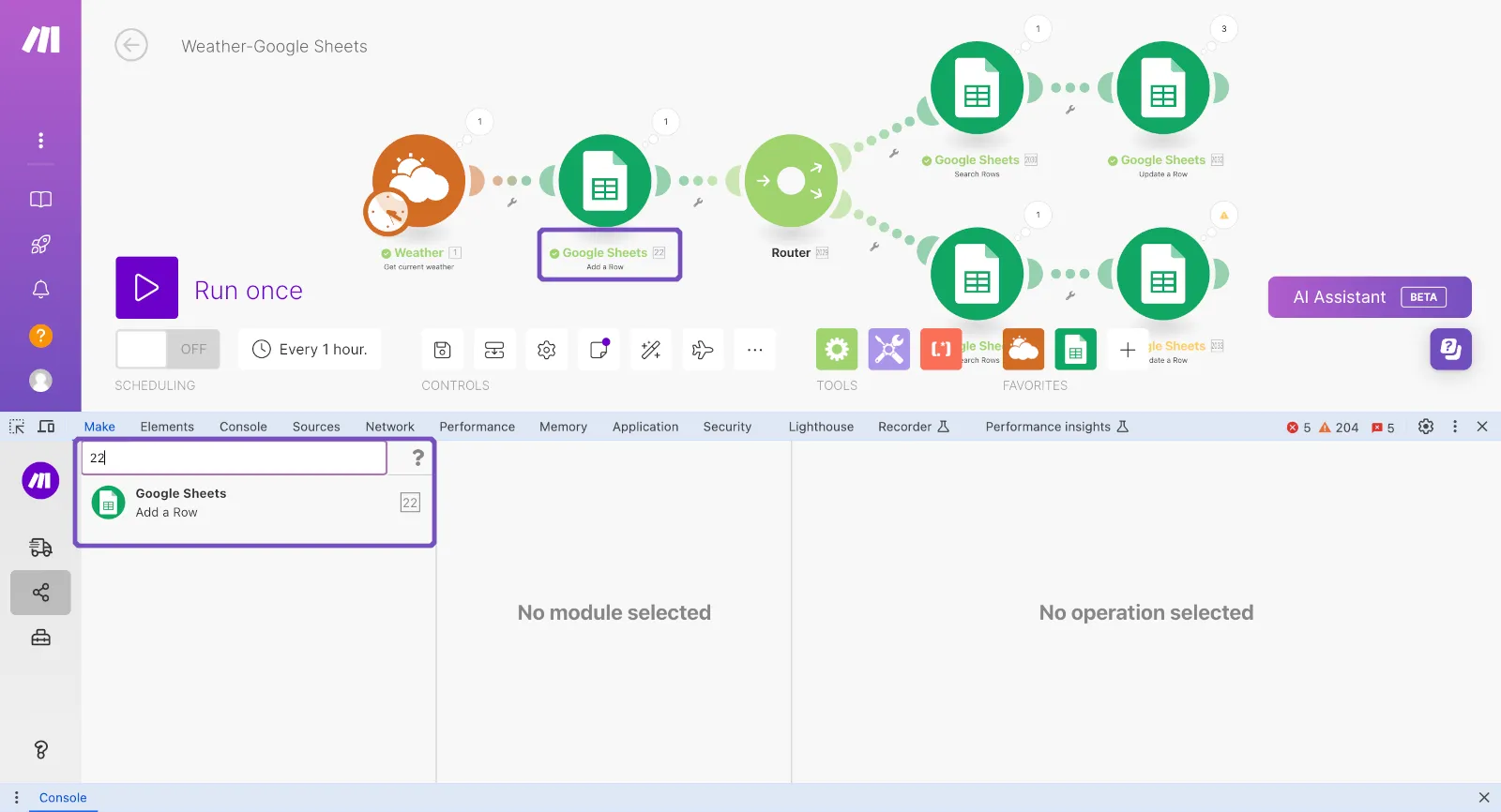Viewport: 1501px width, 812px height.
Task: Switch to the Performance tab
Action: click(478, 427)
